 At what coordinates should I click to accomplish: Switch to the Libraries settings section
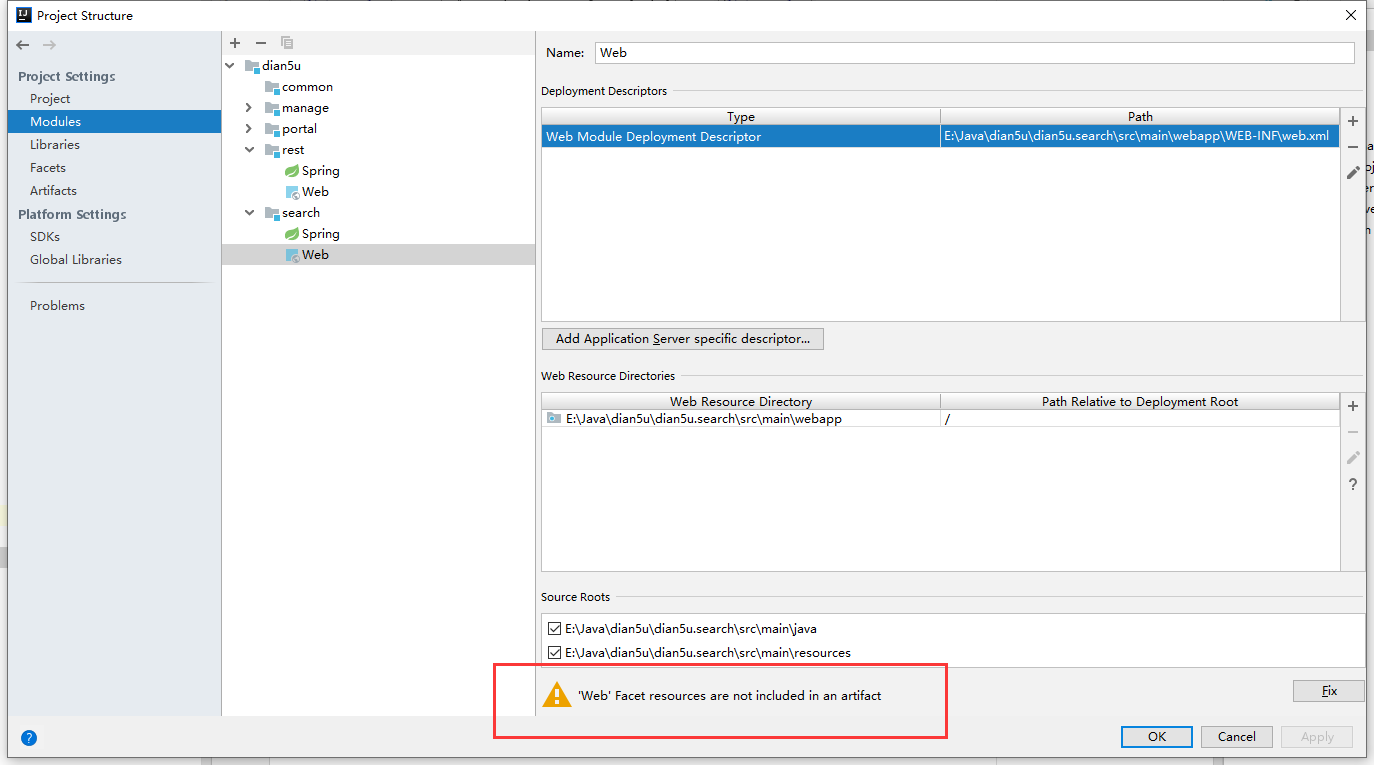54,144
